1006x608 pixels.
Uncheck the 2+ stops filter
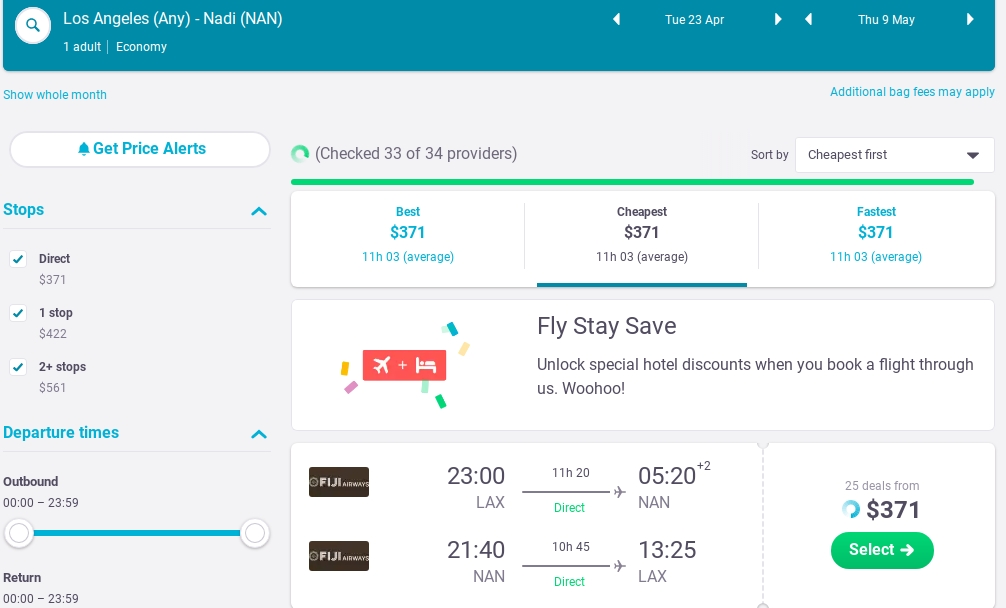point(18,367)
